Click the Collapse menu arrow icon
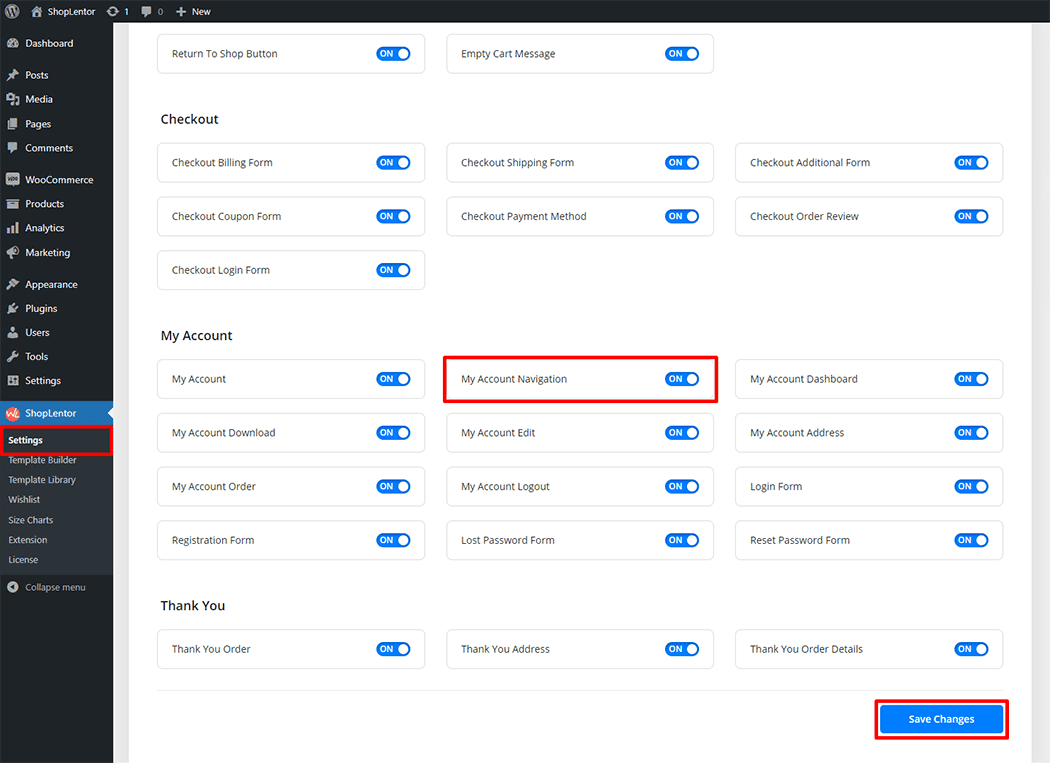Viewport: 1050px width, 763px height. (13, 587)
